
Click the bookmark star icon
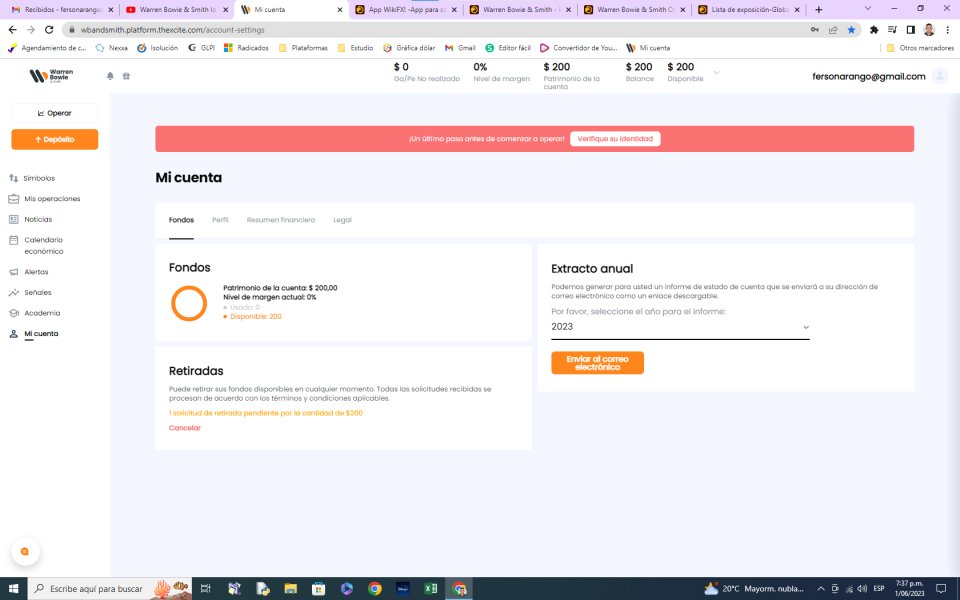(x=851, y=29)
